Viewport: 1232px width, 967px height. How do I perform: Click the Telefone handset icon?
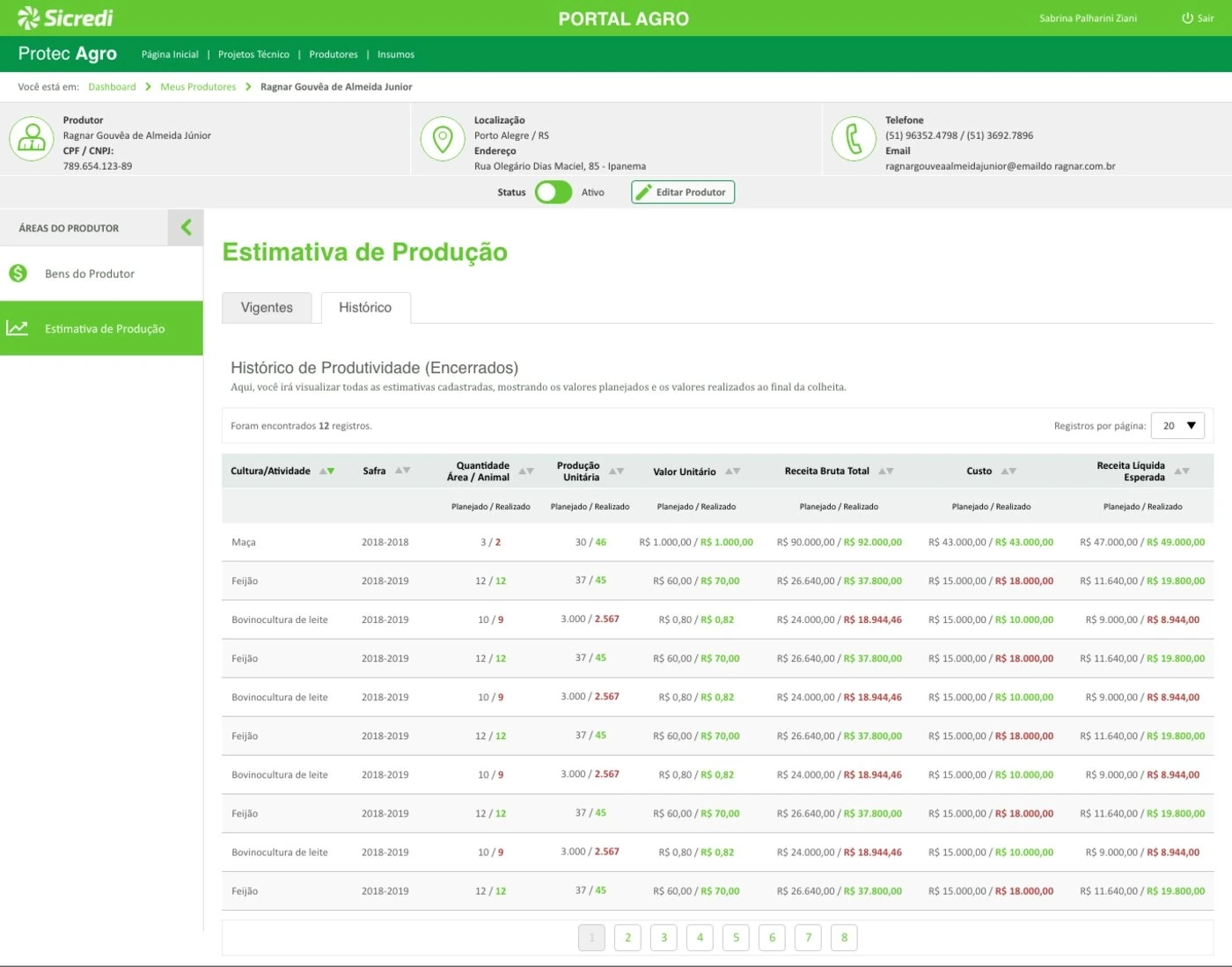point(854,139)
